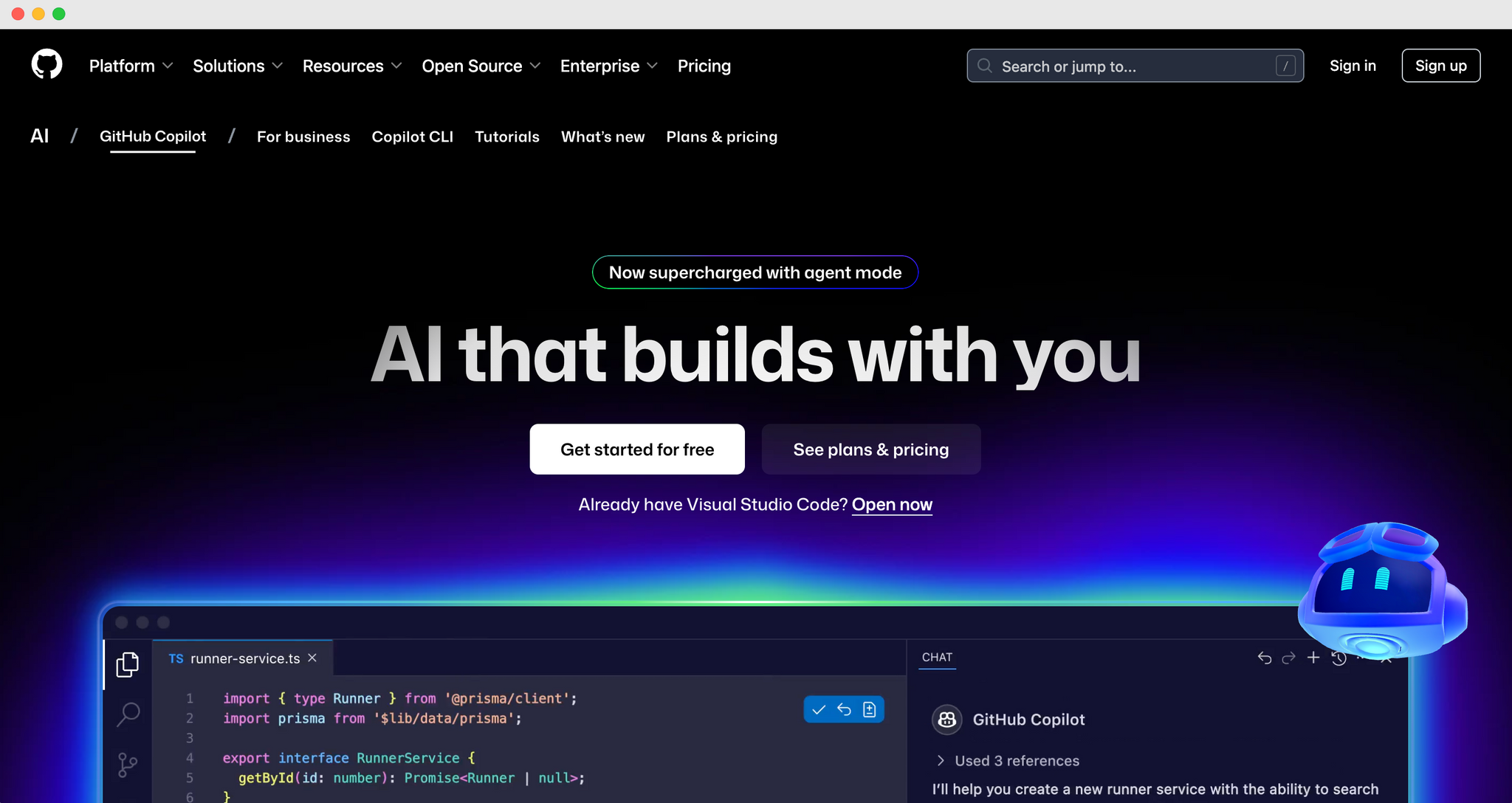Viewport: 1512px width, 803px height.
Task: Click the Search or jump to field
Action: click(x=1134, y=66)
